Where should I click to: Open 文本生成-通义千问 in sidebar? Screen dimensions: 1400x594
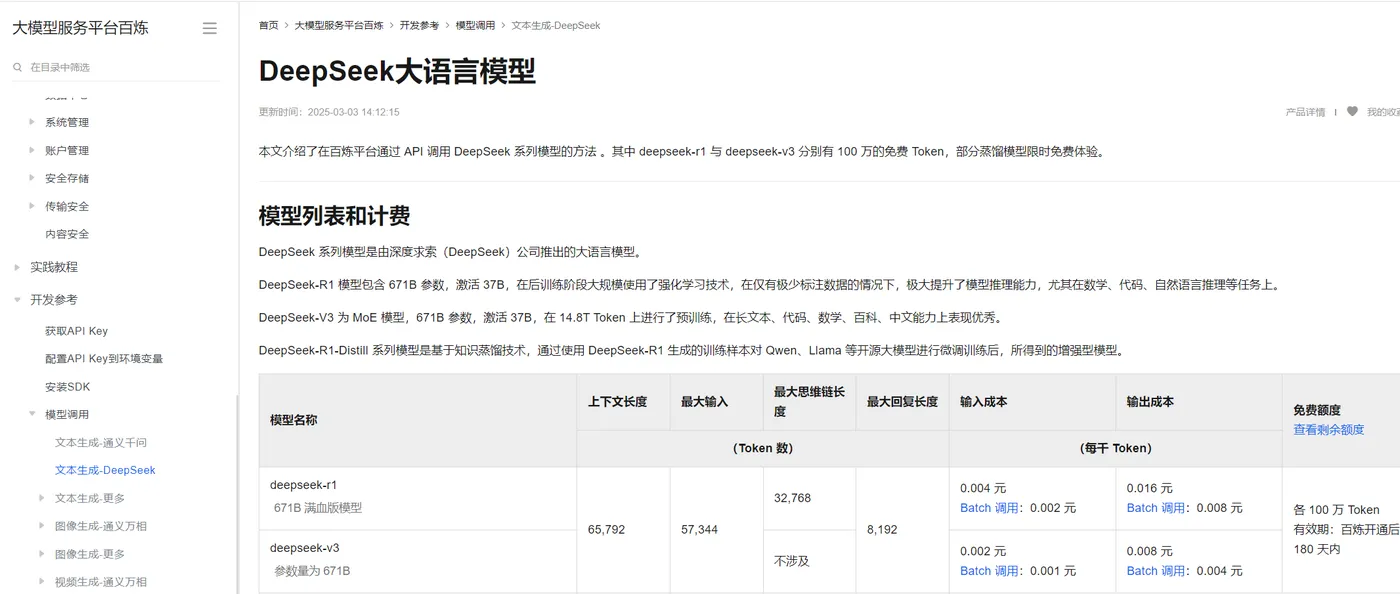click(101, 442)
